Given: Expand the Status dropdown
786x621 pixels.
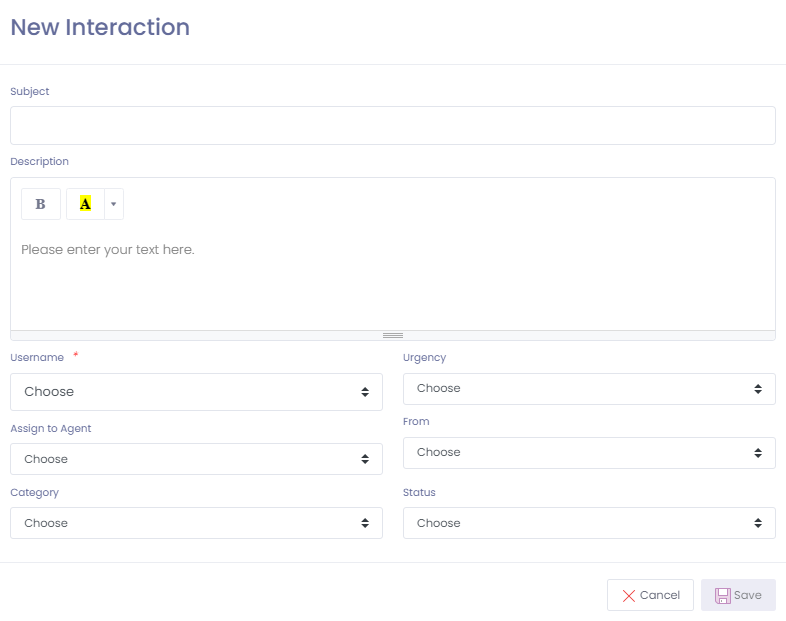Looking at the screenshot, I should point(589,523).
